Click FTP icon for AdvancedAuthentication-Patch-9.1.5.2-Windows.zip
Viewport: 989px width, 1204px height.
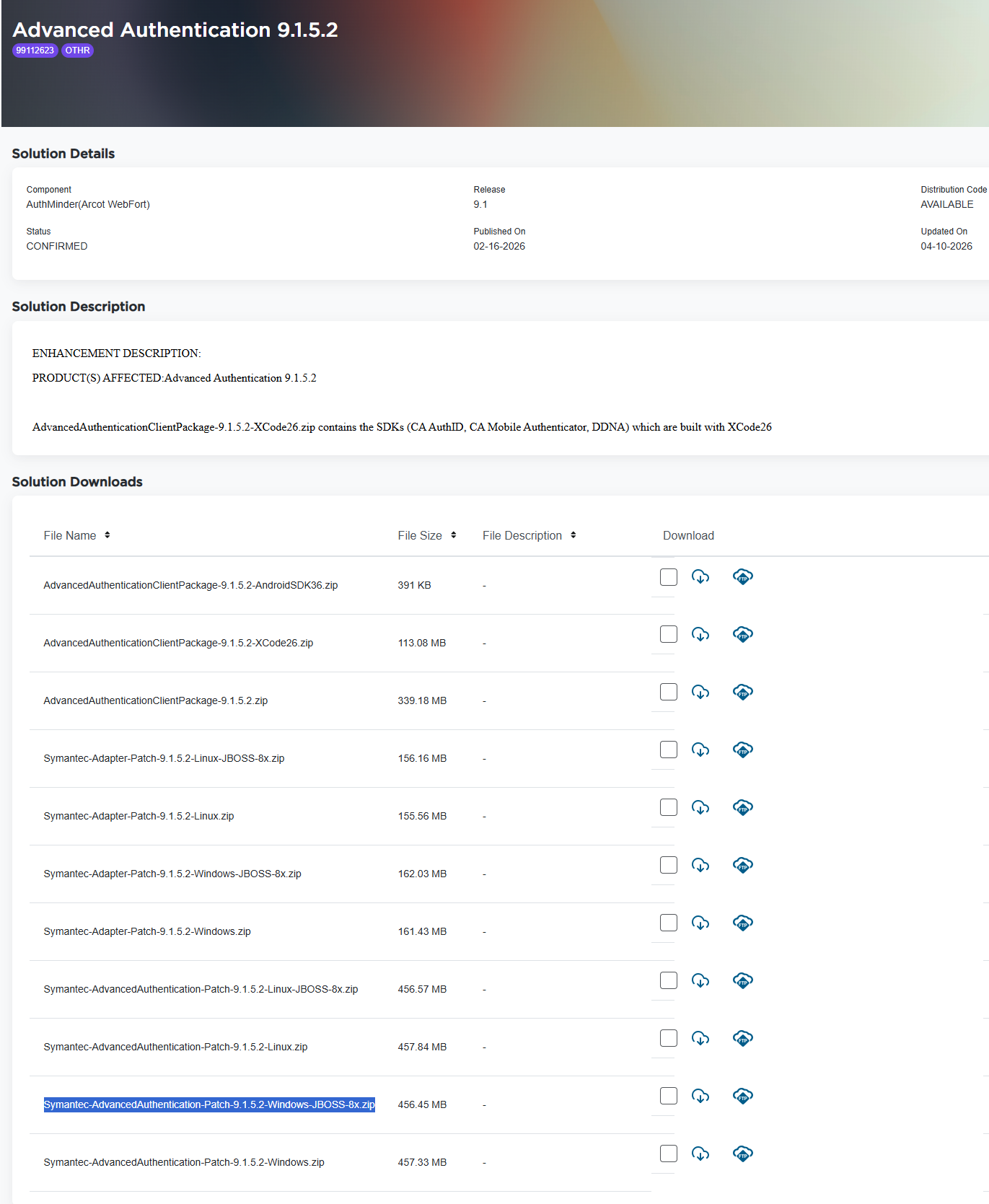coord(743,1154)
